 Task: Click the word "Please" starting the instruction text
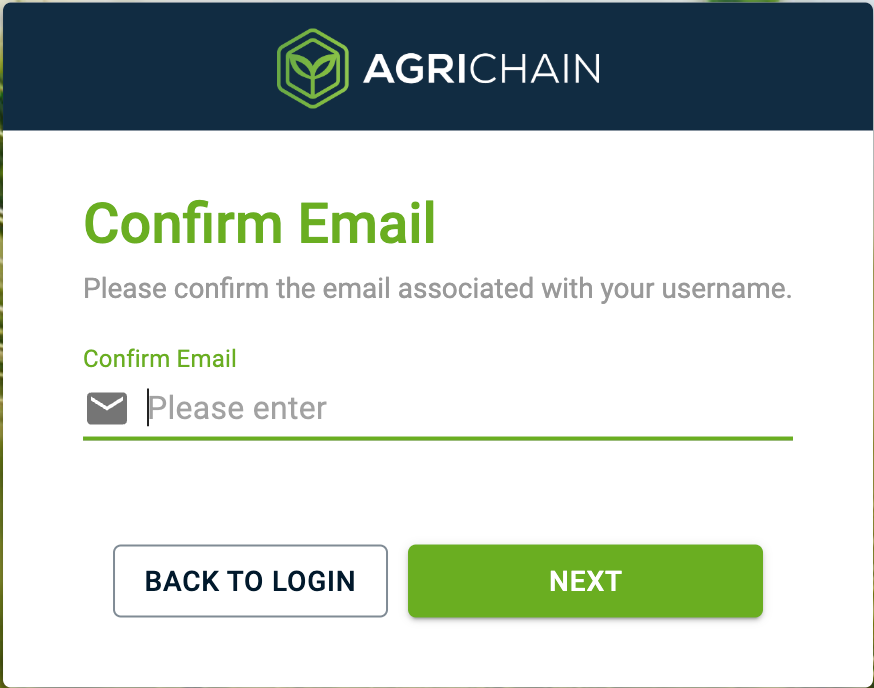[125, 290]
